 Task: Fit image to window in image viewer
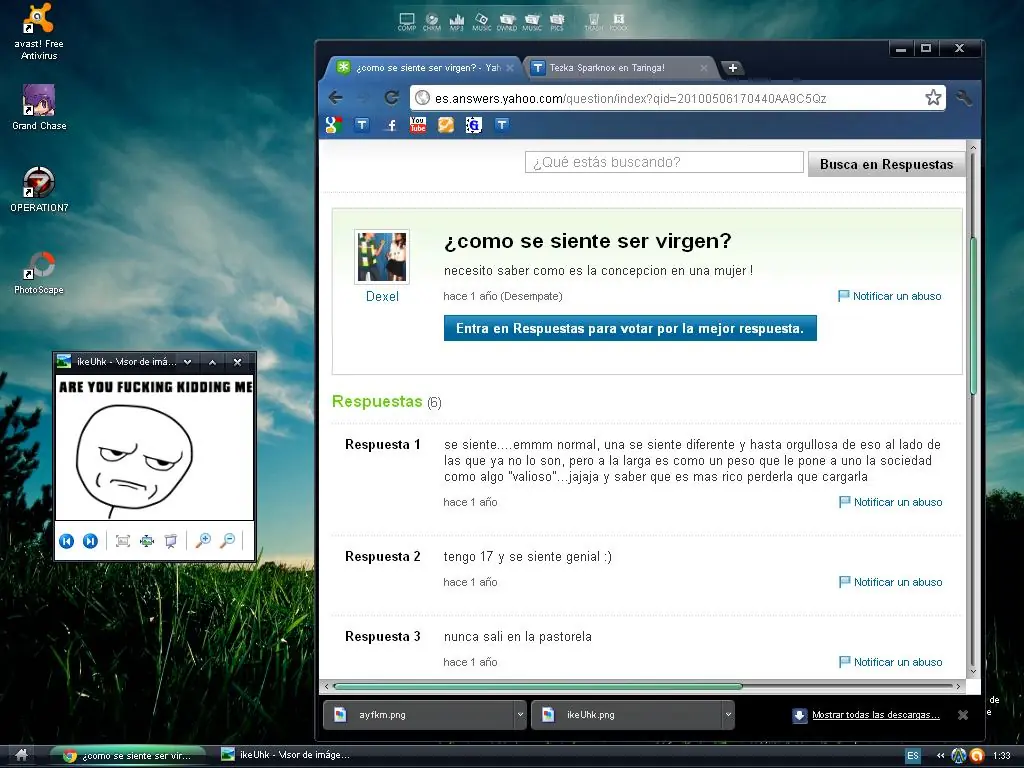click(x=123, y=541)
